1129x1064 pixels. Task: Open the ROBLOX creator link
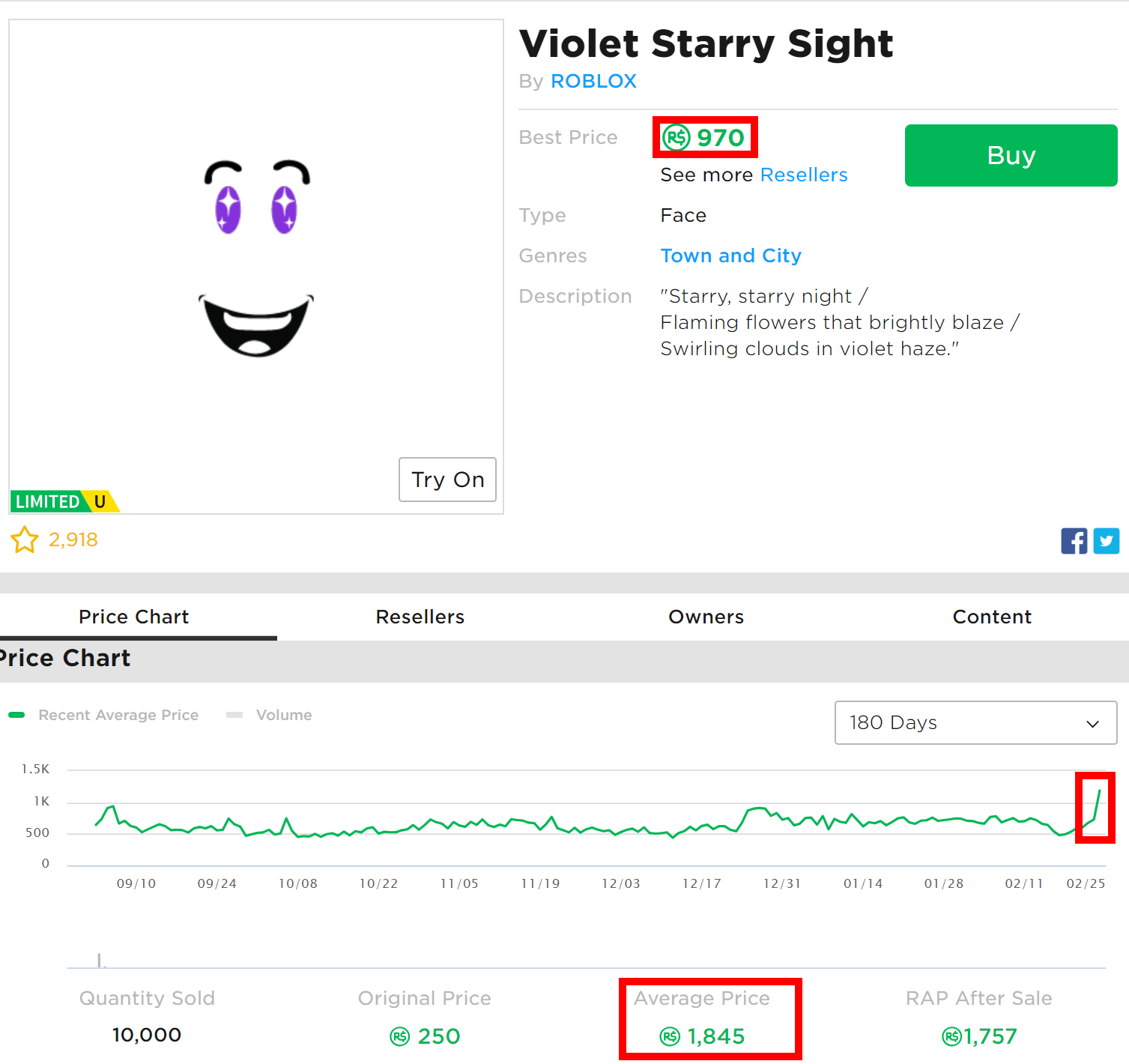pos(593,81)
